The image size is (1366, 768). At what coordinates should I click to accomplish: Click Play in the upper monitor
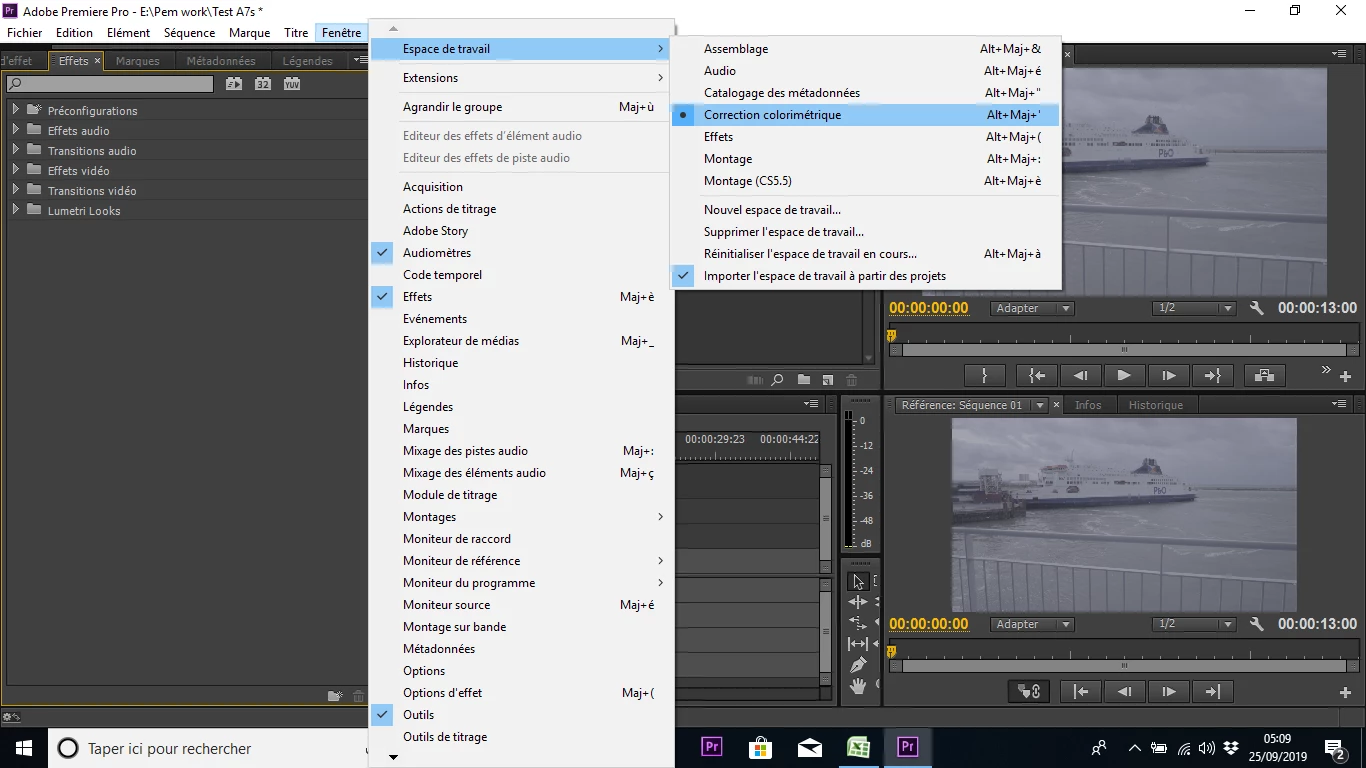1124,375
